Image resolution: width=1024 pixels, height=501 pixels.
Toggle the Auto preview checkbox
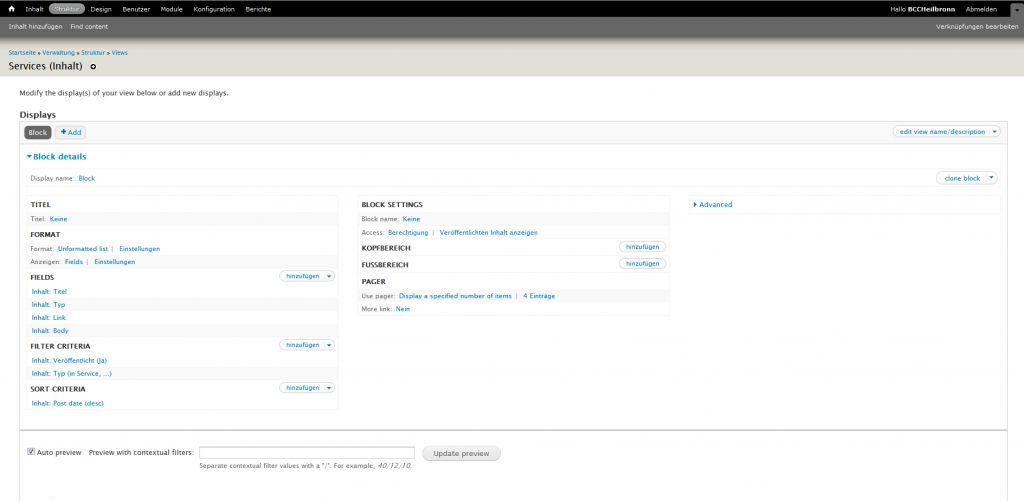pos(31,452)
